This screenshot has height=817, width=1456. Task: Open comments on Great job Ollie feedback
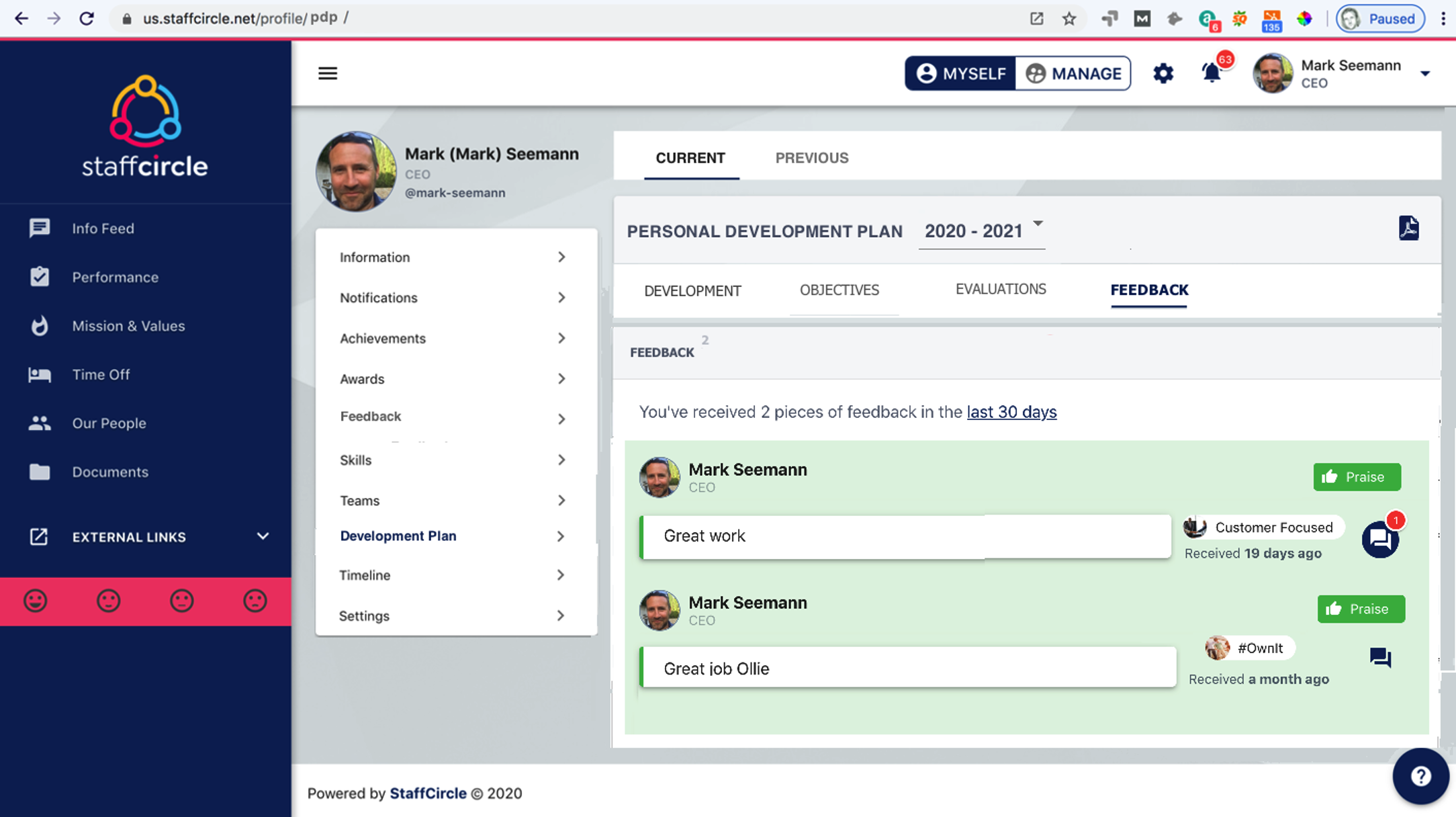pos(1380,657)
